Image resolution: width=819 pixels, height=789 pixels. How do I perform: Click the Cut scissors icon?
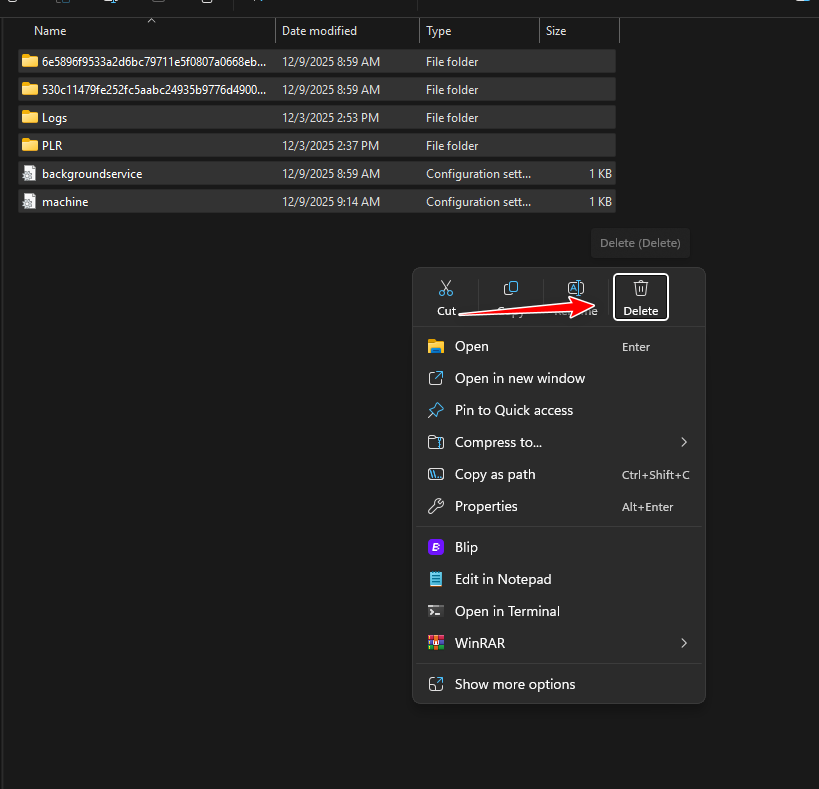pos(446,289)
